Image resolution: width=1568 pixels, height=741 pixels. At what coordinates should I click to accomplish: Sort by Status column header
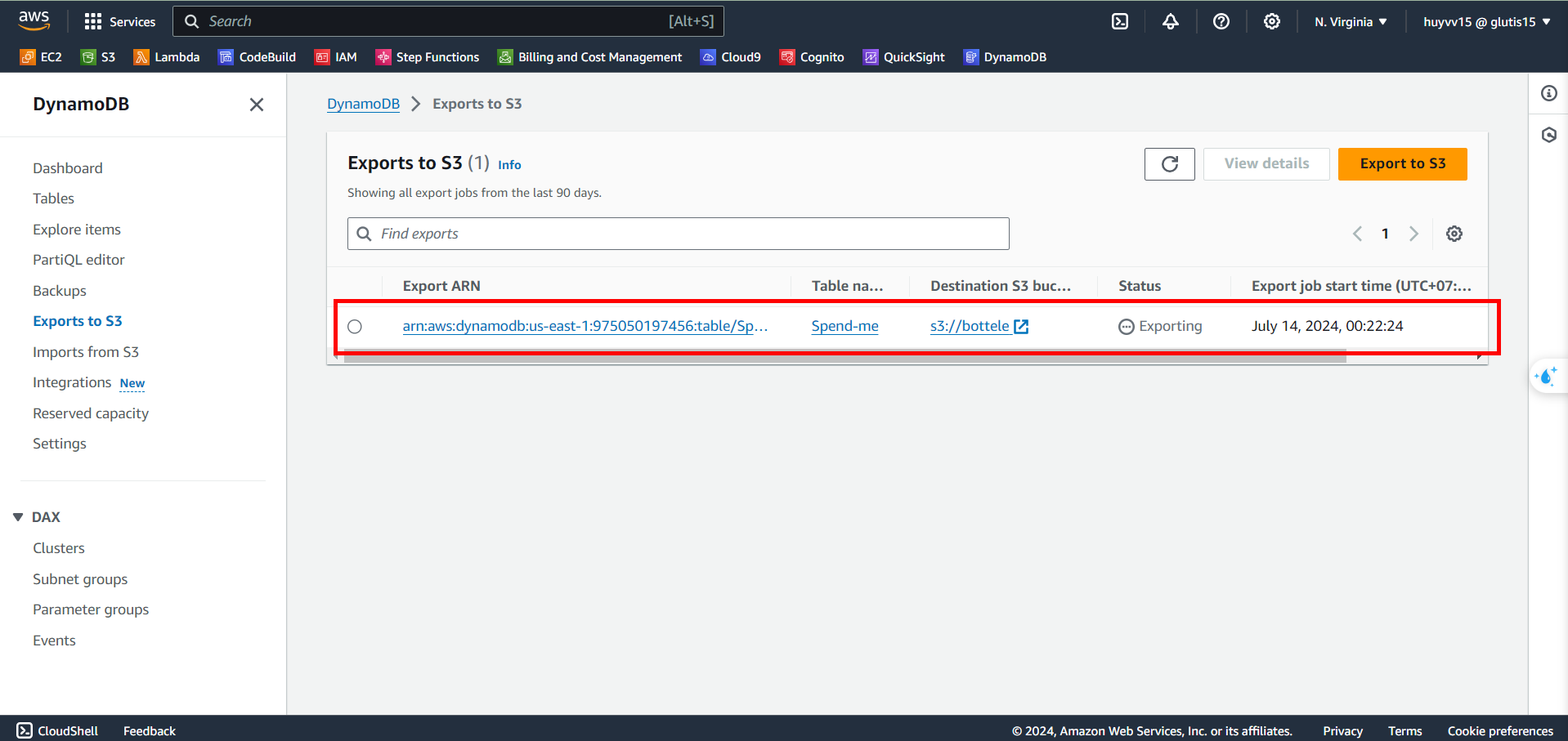pyautogui.click(x=1140, y=286)
